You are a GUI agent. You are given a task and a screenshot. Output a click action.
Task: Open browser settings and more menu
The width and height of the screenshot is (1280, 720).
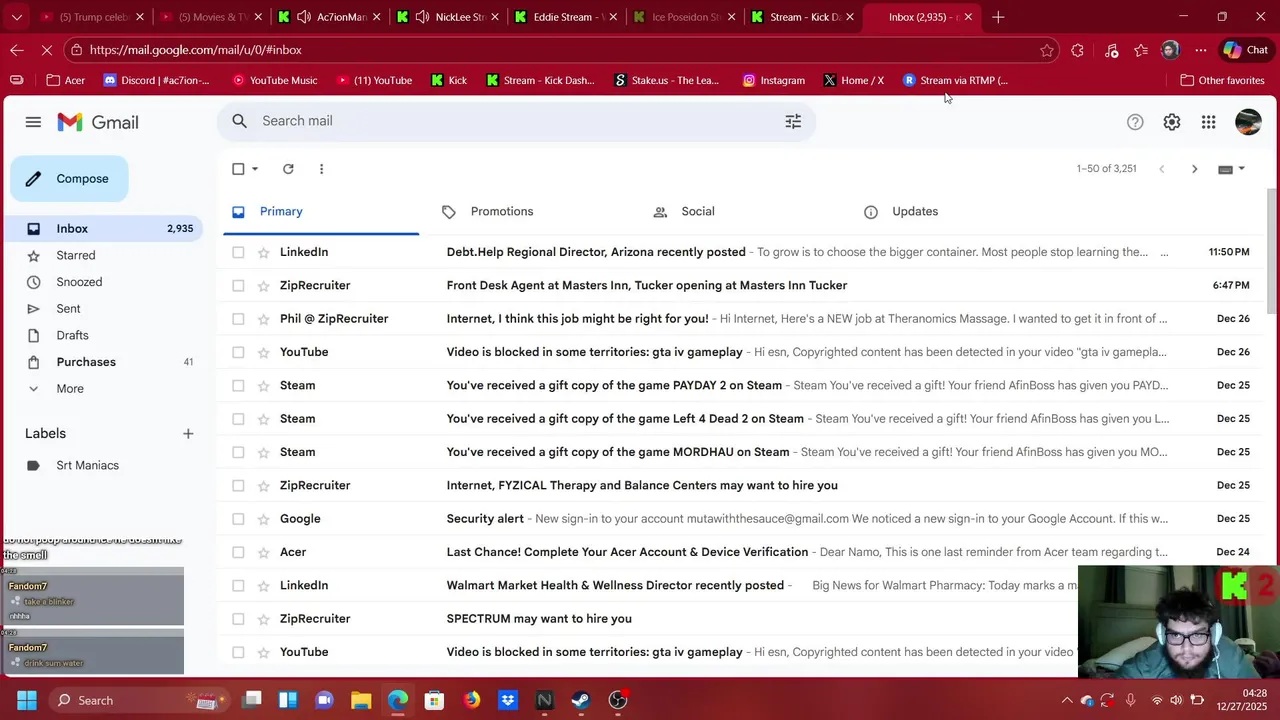click(1201, 50)
